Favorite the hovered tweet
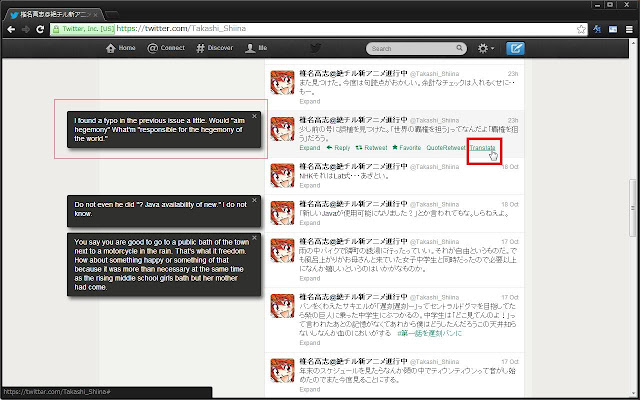Viewport: 640px width, 400px height. (407, 148)
